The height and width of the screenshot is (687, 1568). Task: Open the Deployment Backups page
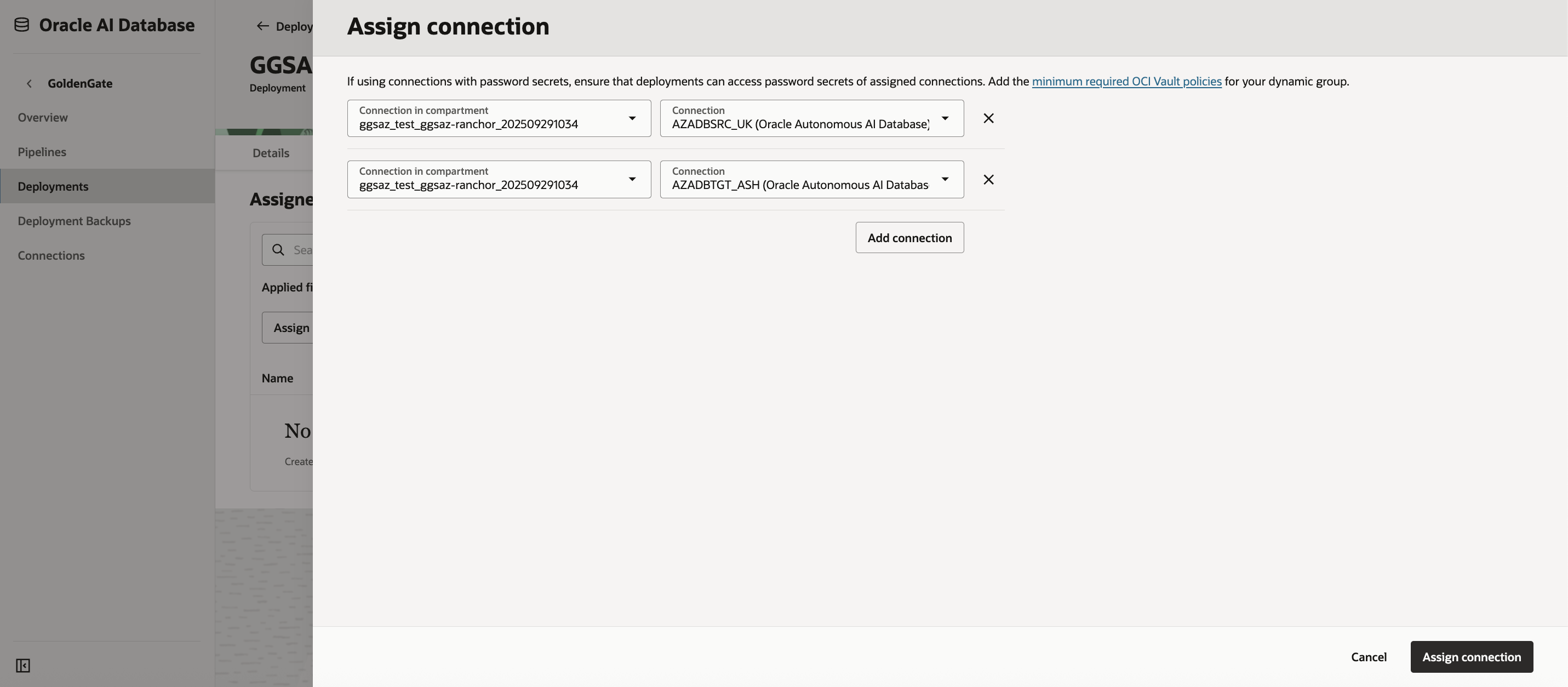pos(75,220)
